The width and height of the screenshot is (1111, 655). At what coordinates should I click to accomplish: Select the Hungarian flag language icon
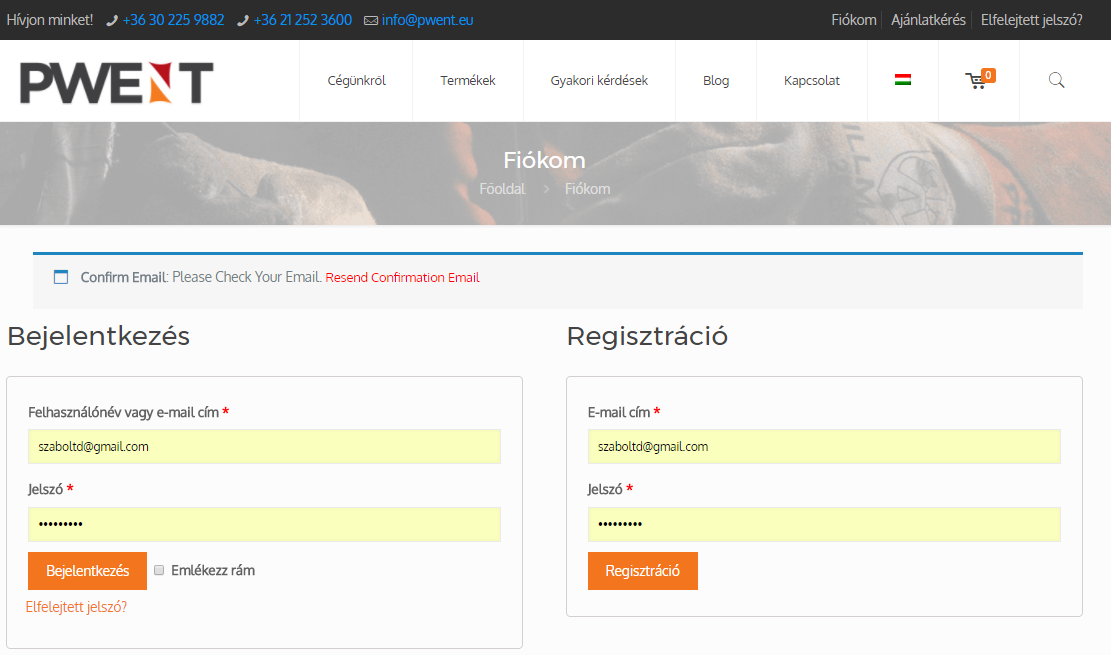(x=902, y=80)
